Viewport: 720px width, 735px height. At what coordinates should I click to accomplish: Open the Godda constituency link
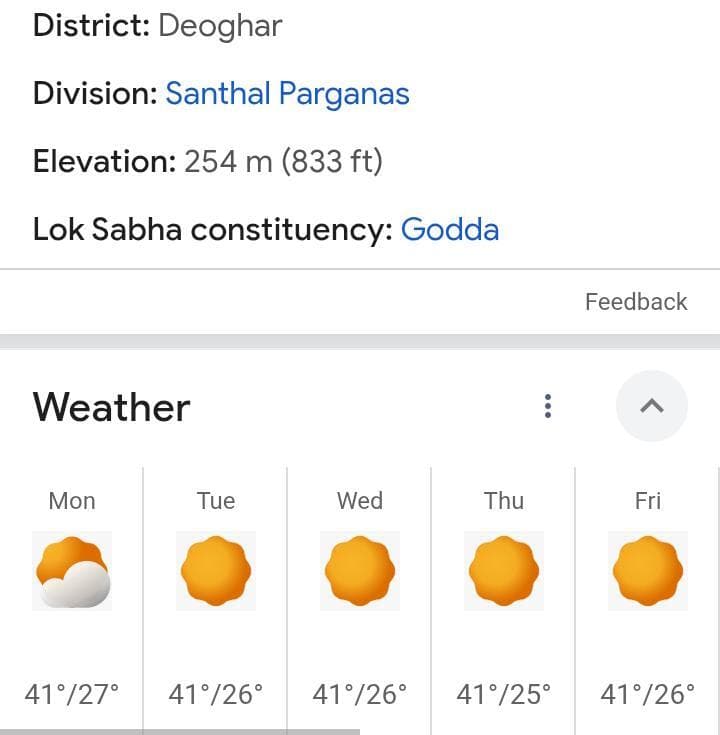449,230
